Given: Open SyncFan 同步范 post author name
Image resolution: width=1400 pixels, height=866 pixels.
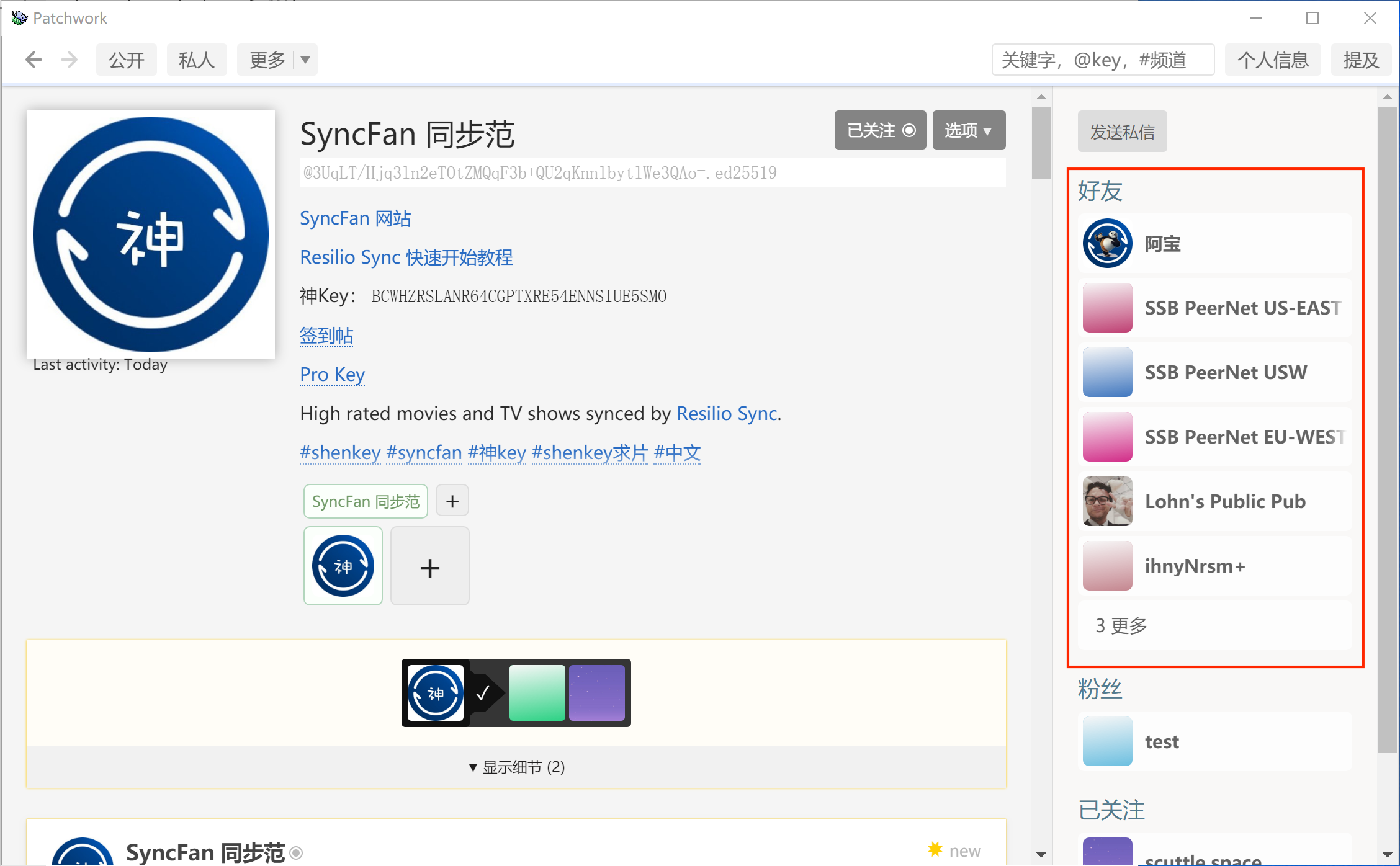Looking at the screenshot, I should [x=205, y=852].
